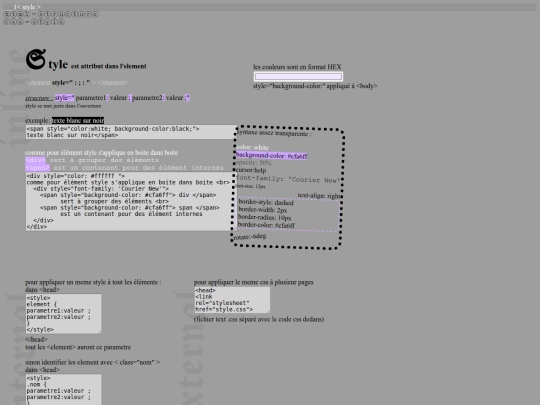Click inside the span color:white code textarea

tap(131, 132)
